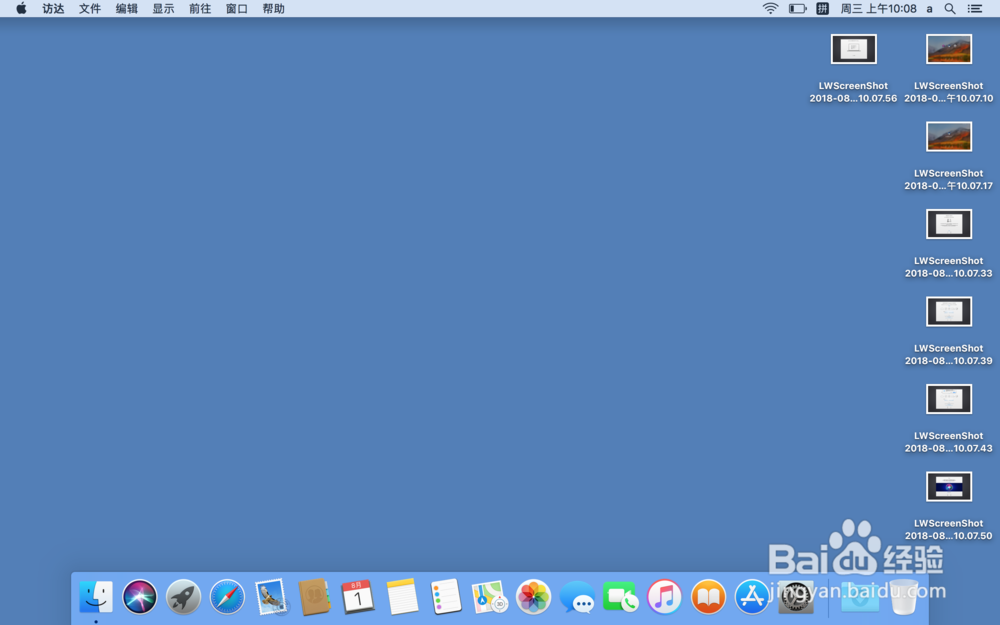Launch Siri from the Dock
Viewport: 1000px width, 625px height.
pos(140,598)
